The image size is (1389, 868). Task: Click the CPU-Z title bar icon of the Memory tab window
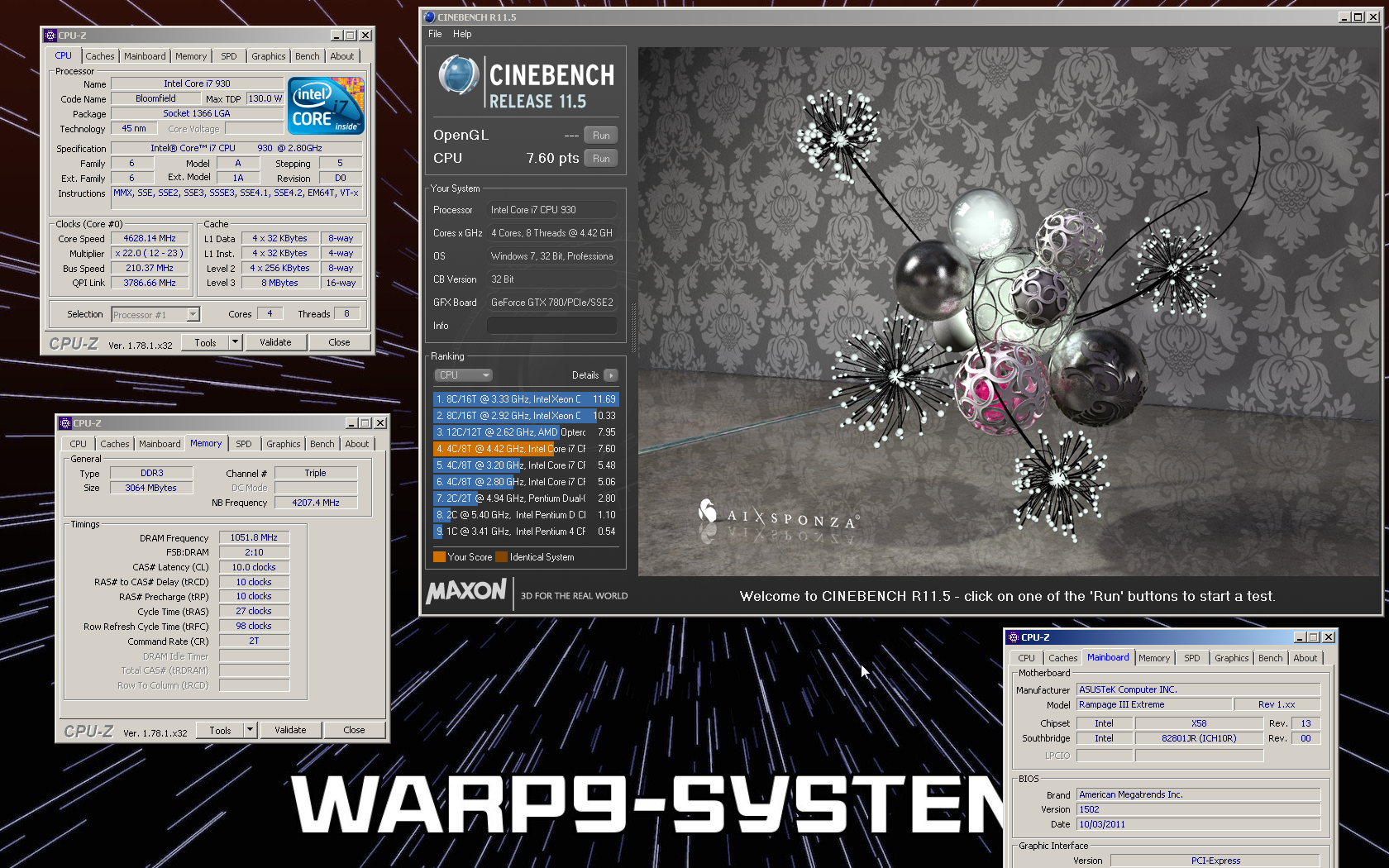[65, 423]
